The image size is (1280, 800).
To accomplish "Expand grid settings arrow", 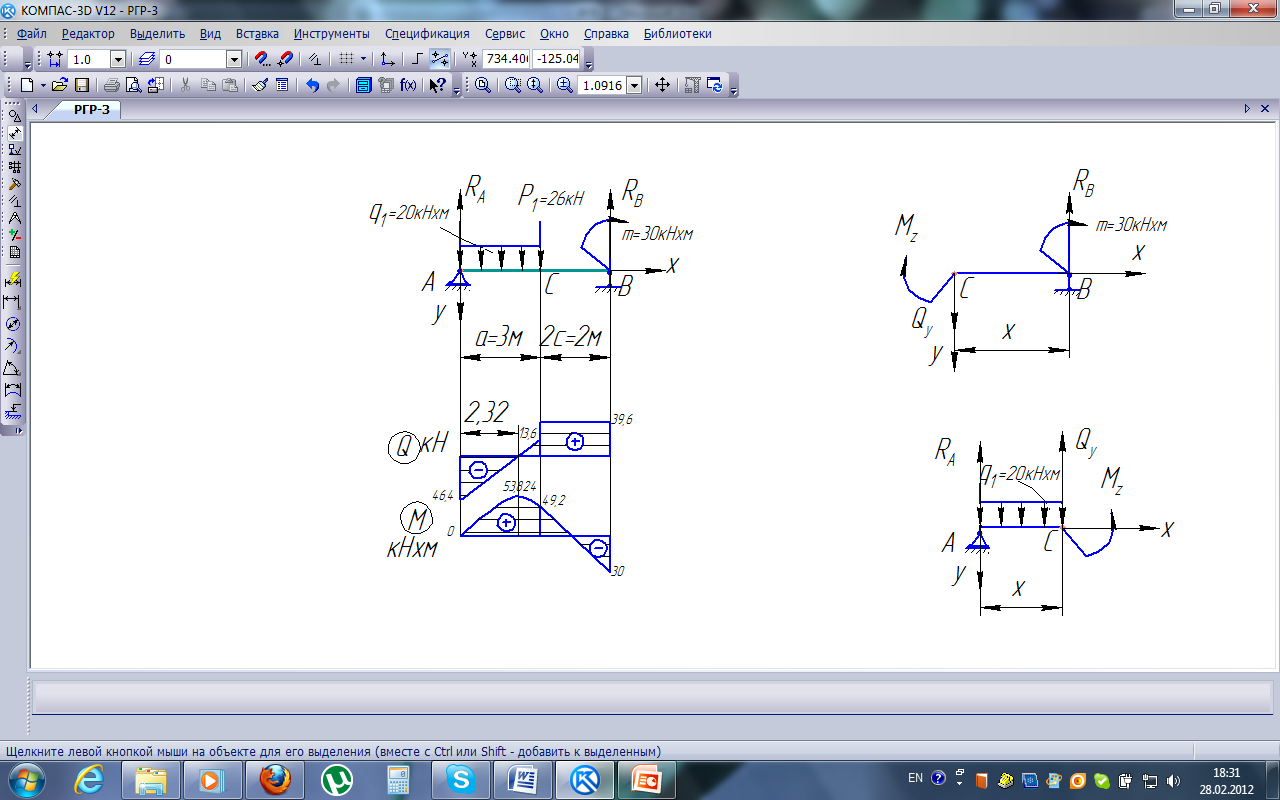I will coord(363,59).
